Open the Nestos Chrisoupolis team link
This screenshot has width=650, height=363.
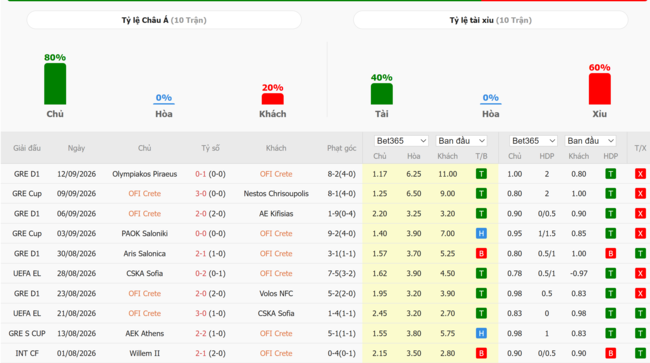tap(276, 194)
